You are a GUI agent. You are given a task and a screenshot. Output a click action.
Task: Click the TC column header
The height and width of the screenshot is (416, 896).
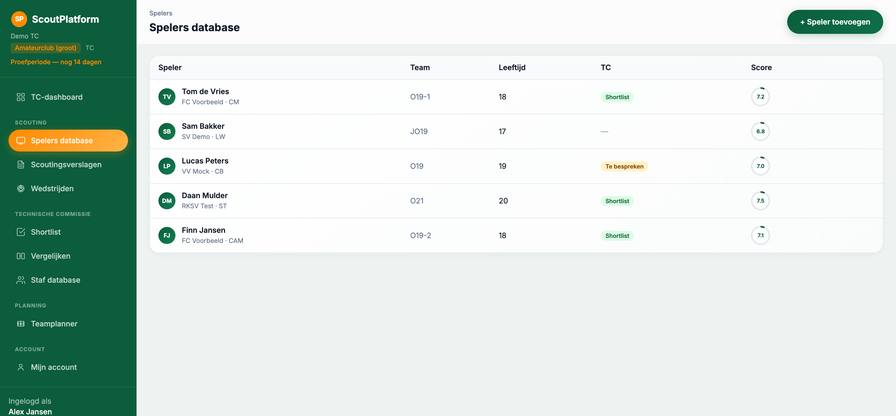606,67
